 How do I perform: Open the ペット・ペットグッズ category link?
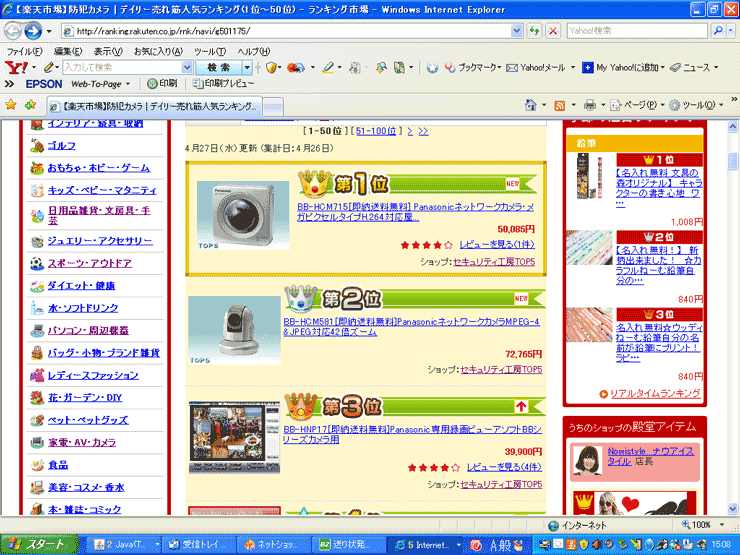[88, 420]
